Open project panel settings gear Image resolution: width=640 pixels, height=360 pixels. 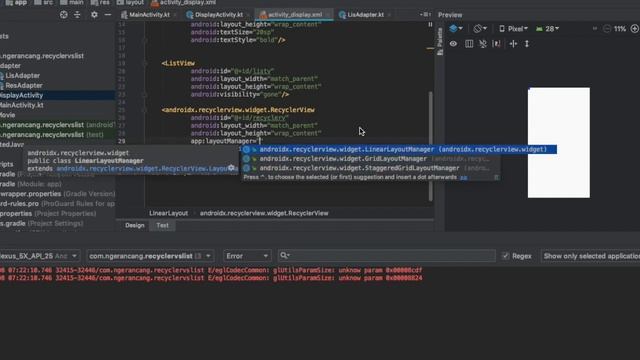(x=94, y=15)
